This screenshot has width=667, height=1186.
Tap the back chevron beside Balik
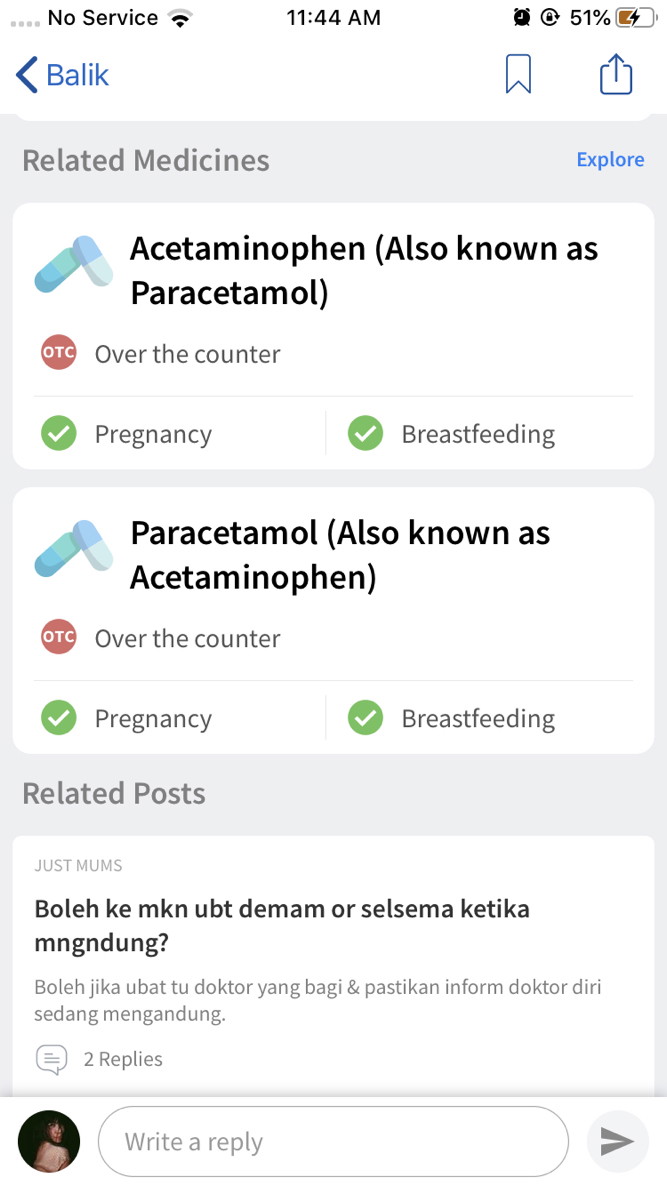pyautogui.click(x=26, y=75)
